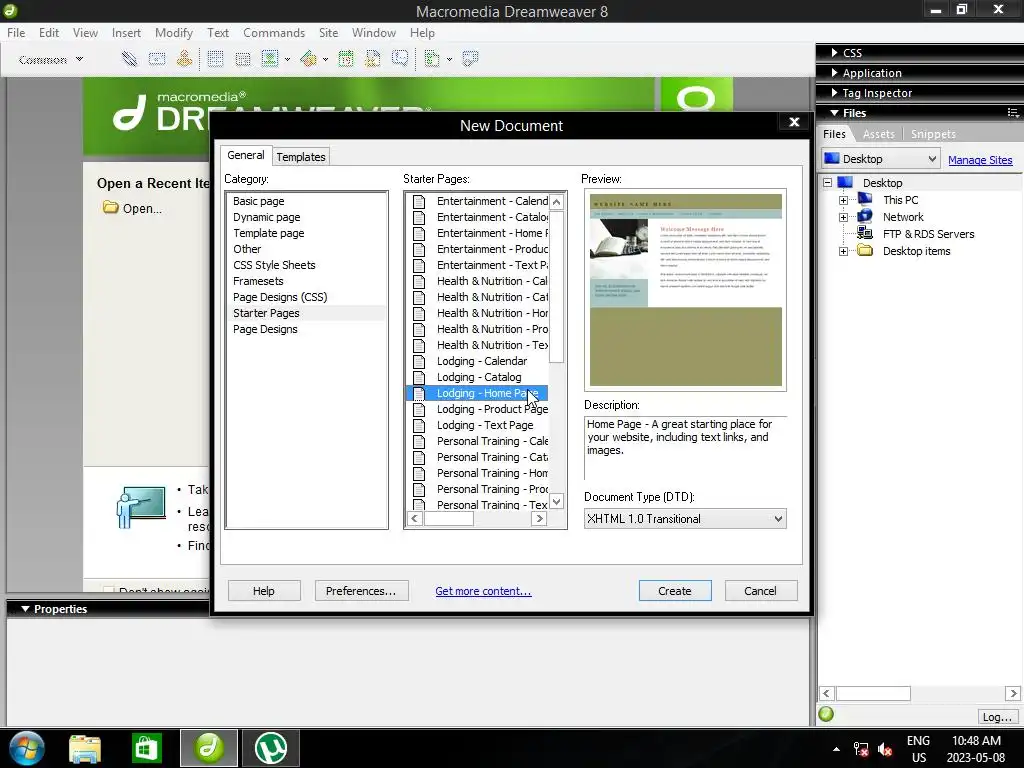1024x768 pixels.
Task: Click the Comment toolbar icon
Action: pos(400,59)
